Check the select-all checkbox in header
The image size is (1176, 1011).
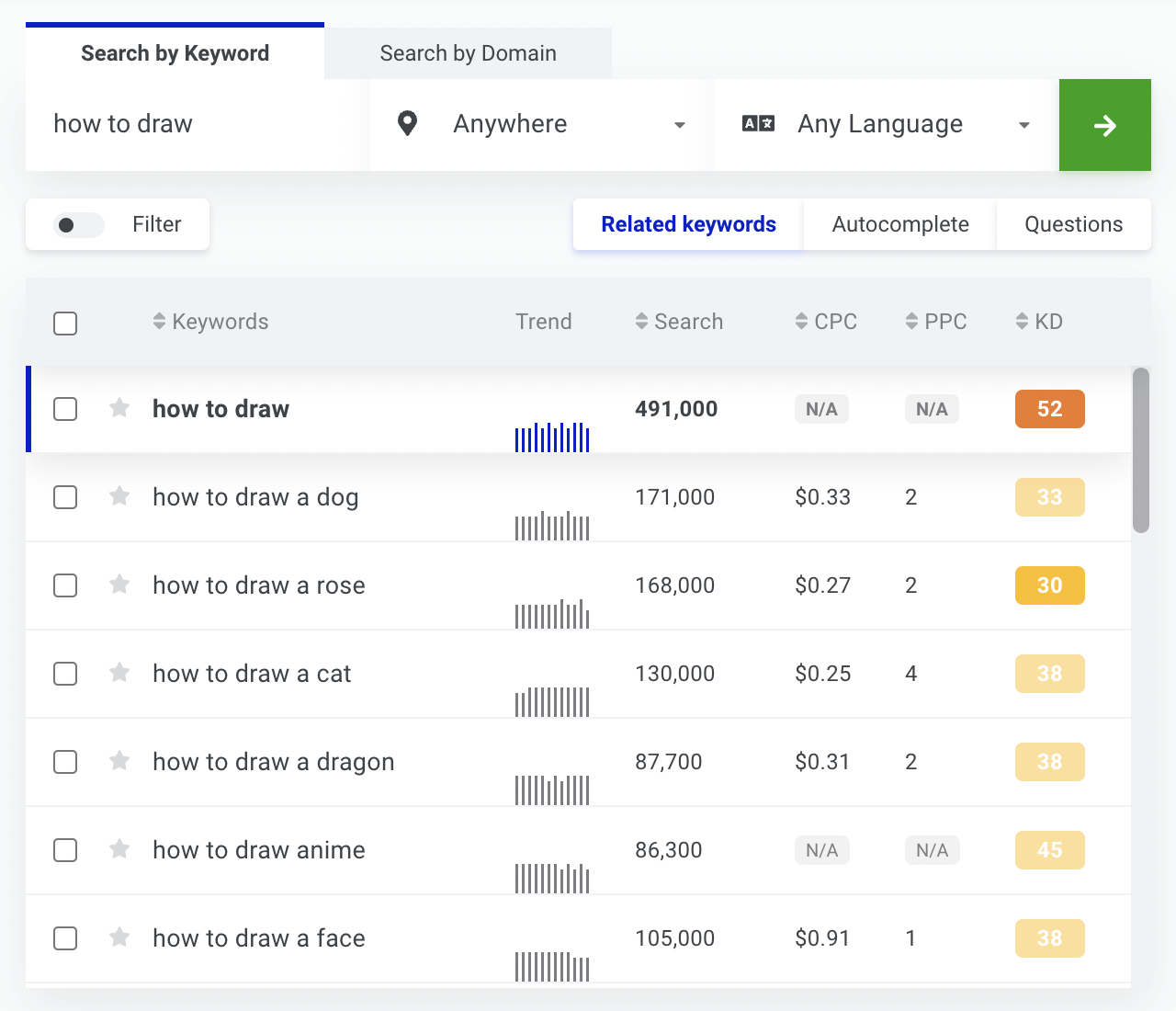coord(65,324)
